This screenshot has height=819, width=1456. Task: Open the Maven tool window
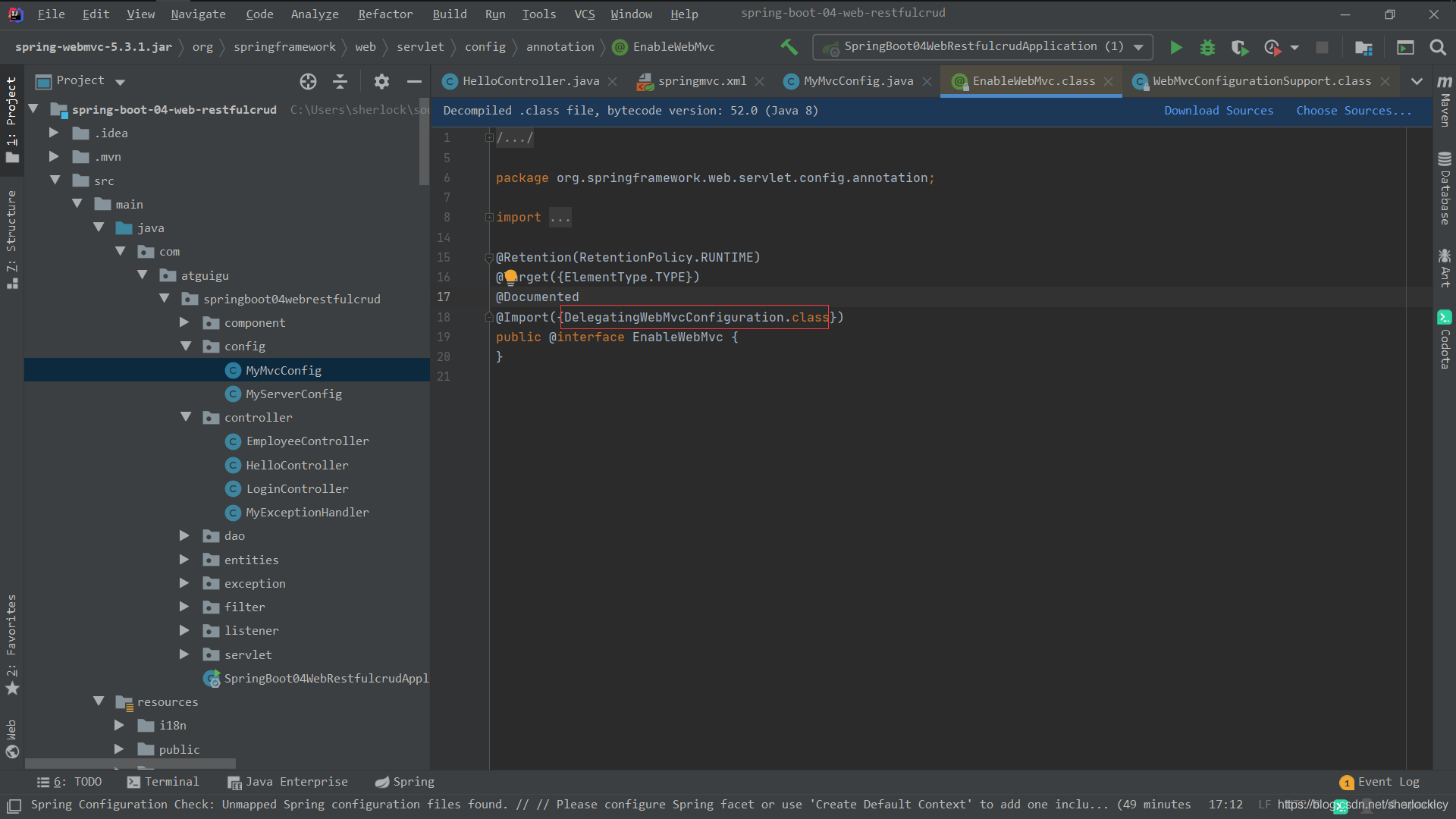1445,101
